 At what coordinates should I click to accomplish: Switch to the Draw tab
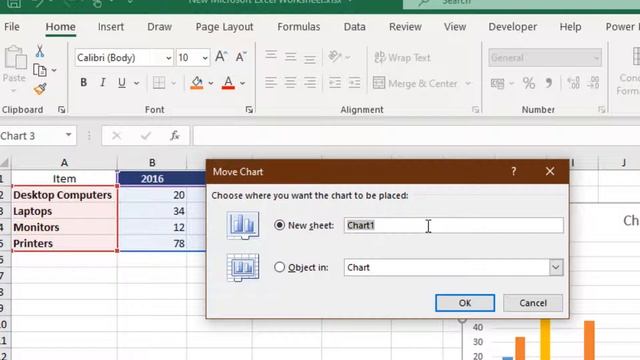coord(159,27)
